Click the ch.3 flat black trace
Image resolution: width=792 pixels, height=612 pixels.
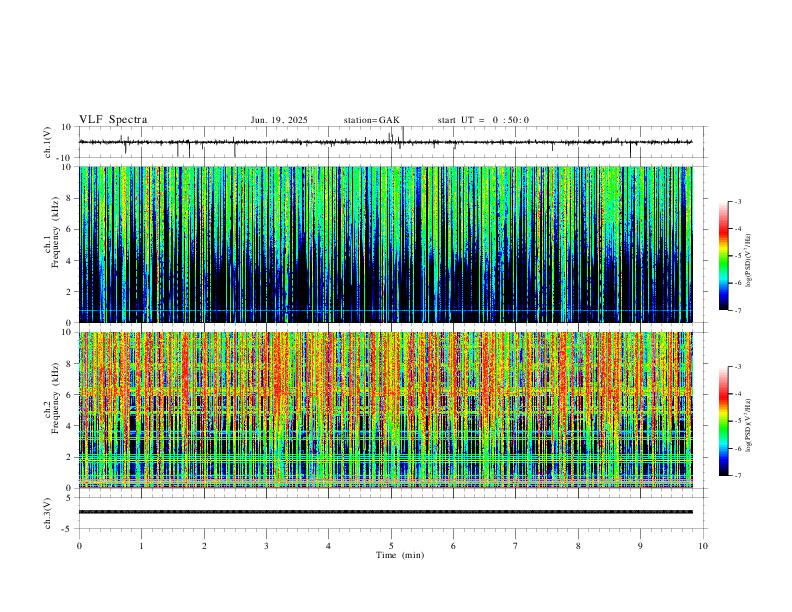[x=386, y=512]
